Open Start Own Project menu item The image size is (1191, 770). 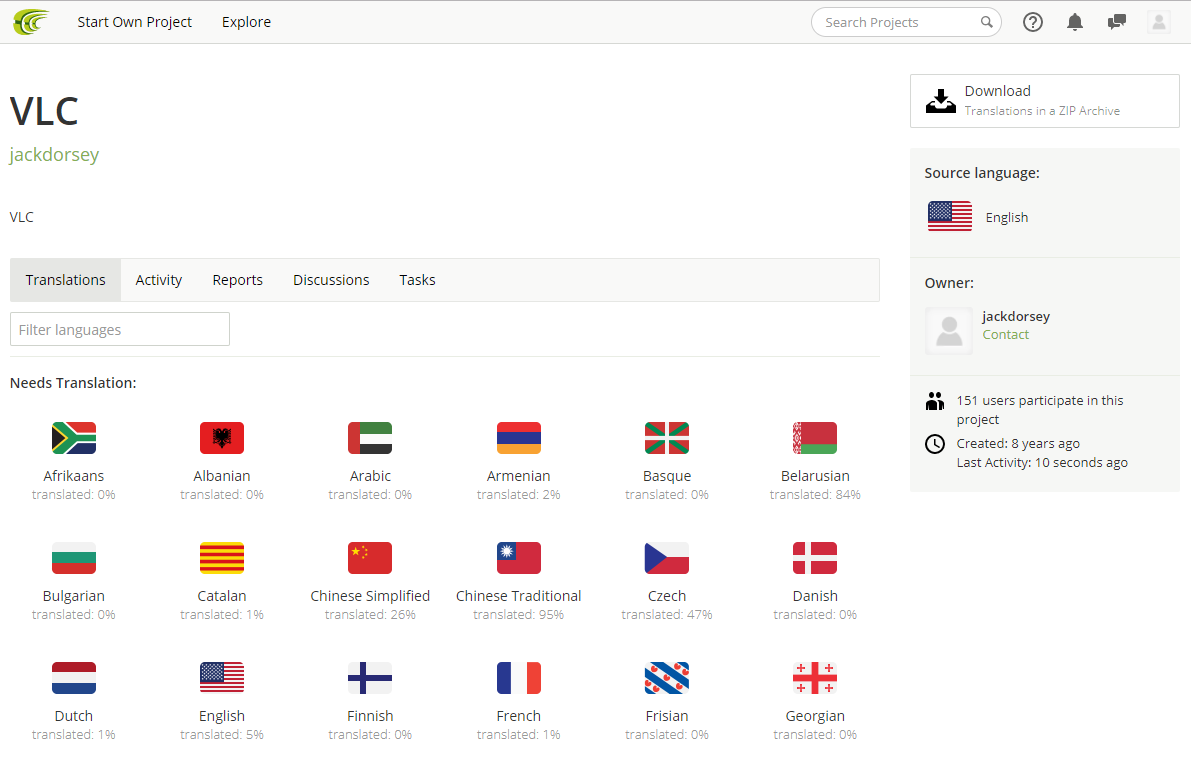(134, 22)
